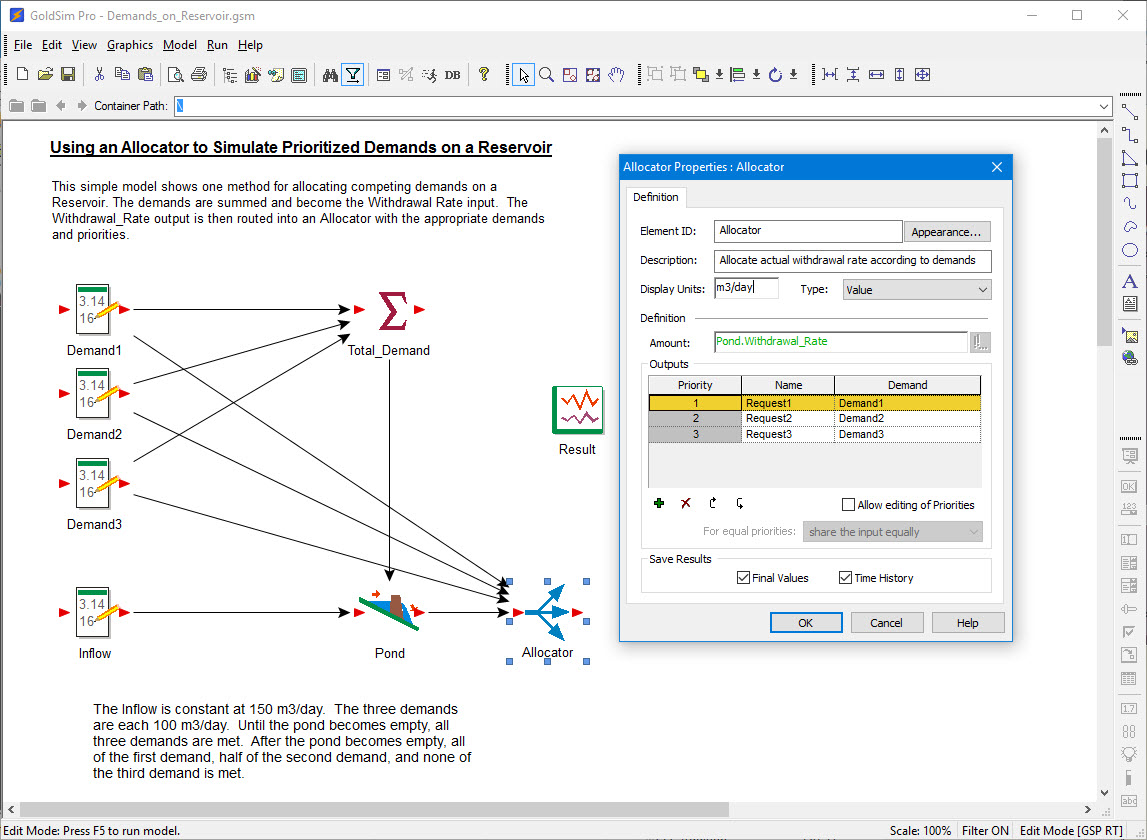This screenshot has width=1147, height=840.
Task: Expand the Container Path dropdown
Action: pyautogui.click(x=1103, y=106)
